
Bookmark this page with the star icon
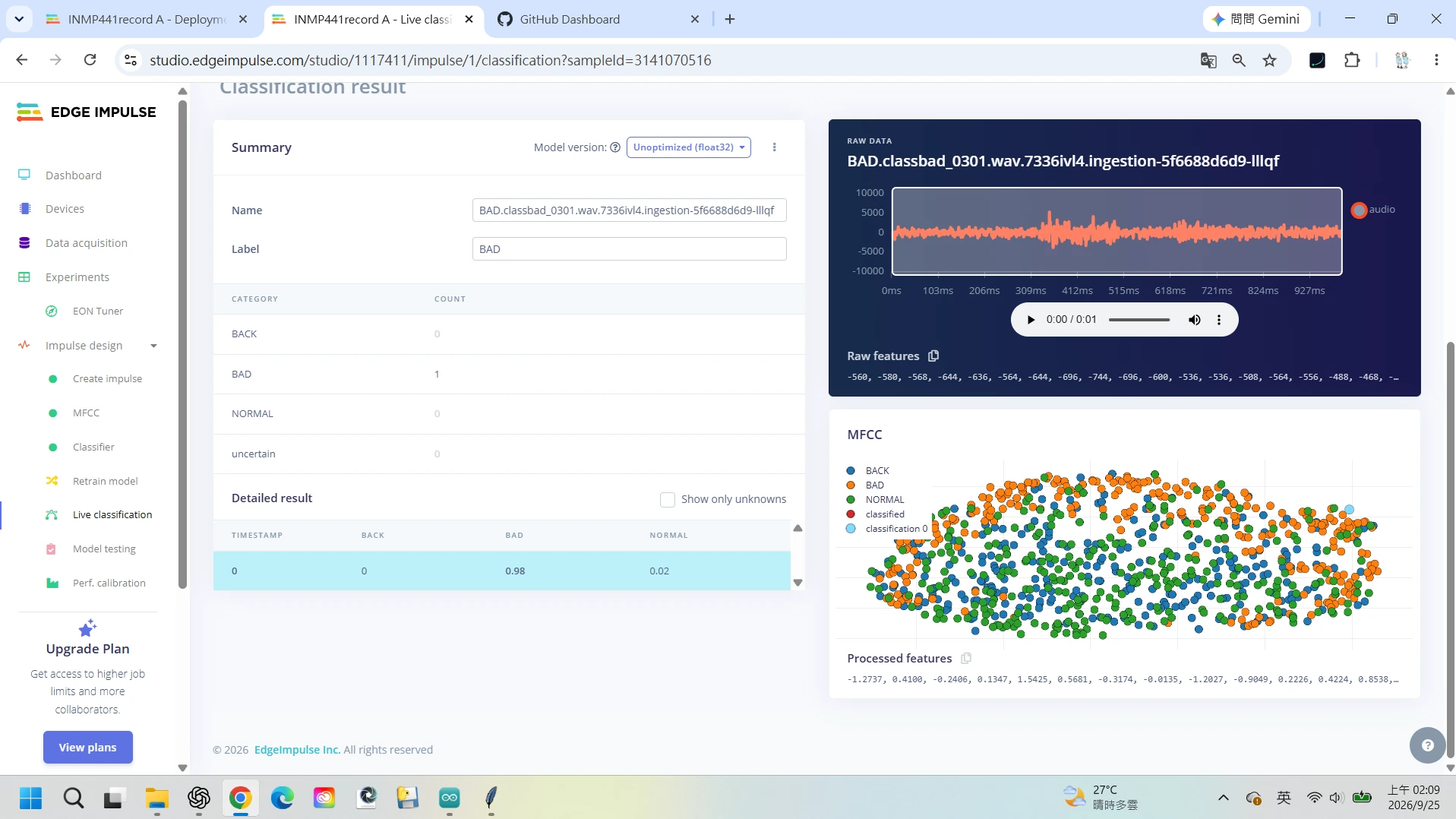pyautogui.click(x=1269, y=60)
